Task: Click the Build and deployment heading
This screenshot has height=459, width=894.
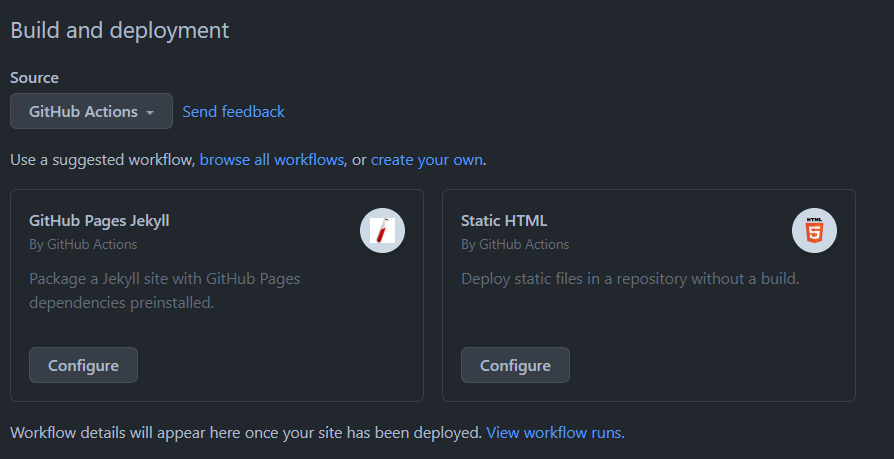Action: 120,30
